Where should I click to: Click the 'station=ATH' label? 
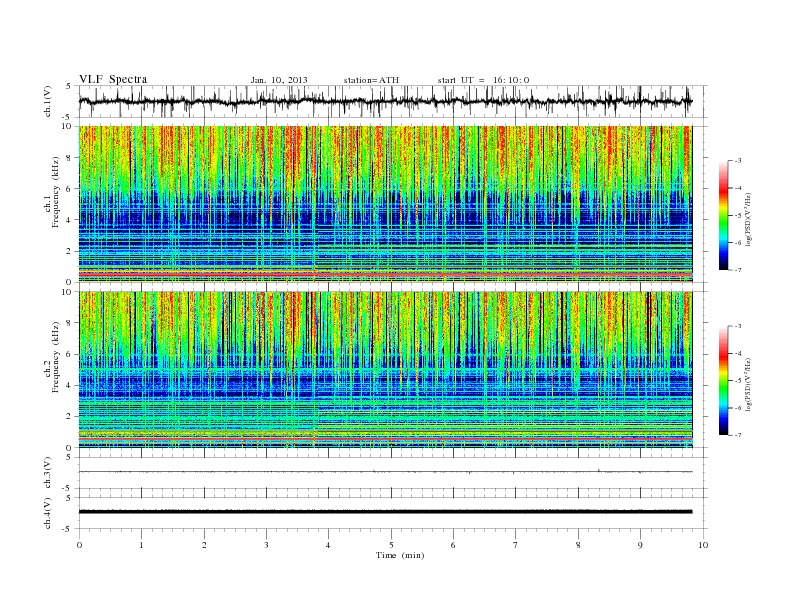[371, 80]
